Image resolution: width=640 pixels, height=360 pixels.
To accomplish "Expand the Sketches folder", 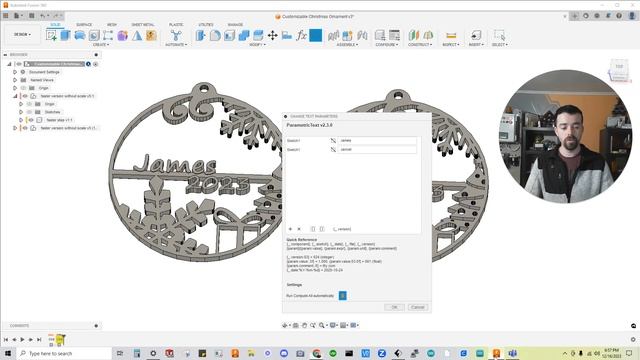I will tap(21, 112).
